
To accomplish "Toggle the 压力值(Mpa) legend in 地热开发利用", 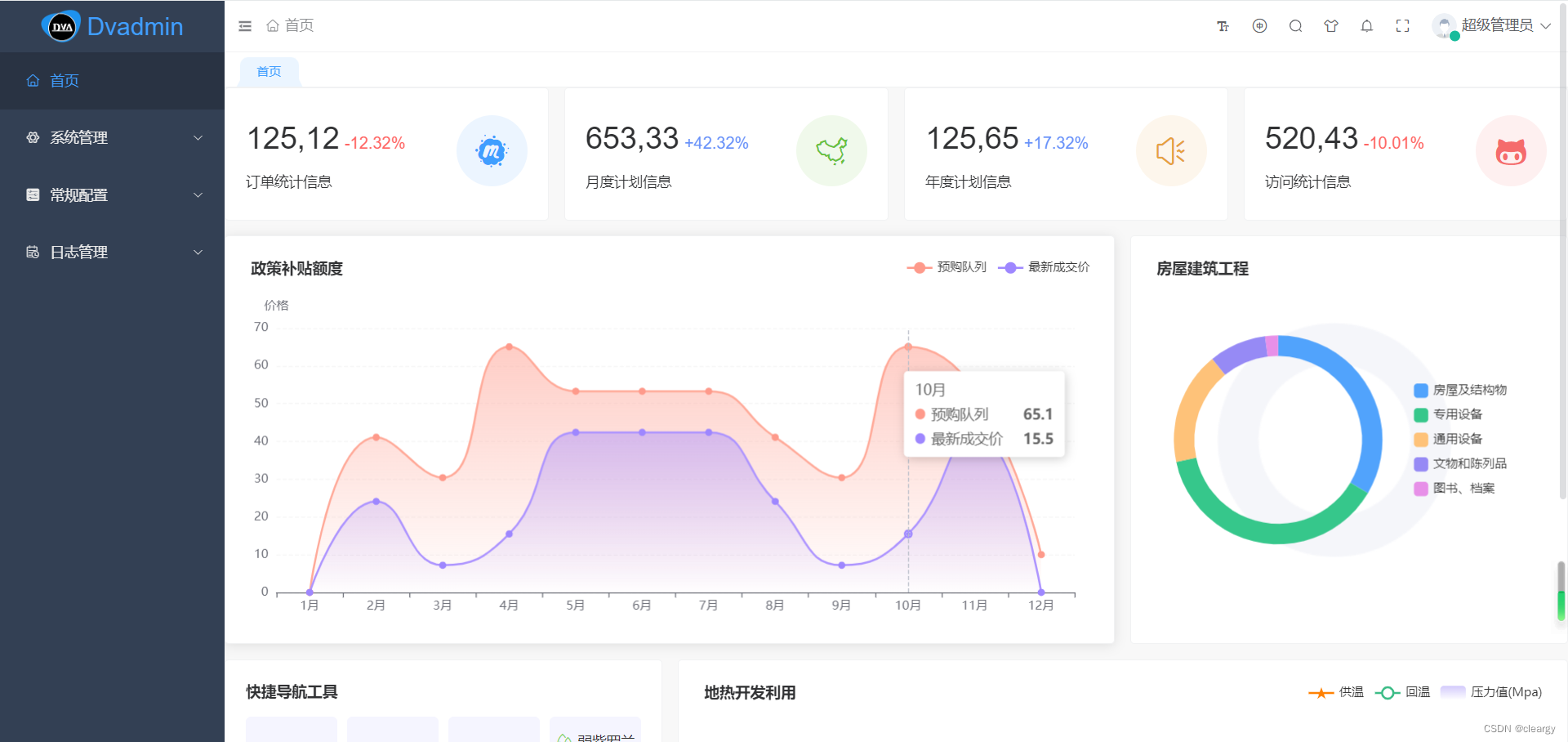I will [x=1490, y=692].
